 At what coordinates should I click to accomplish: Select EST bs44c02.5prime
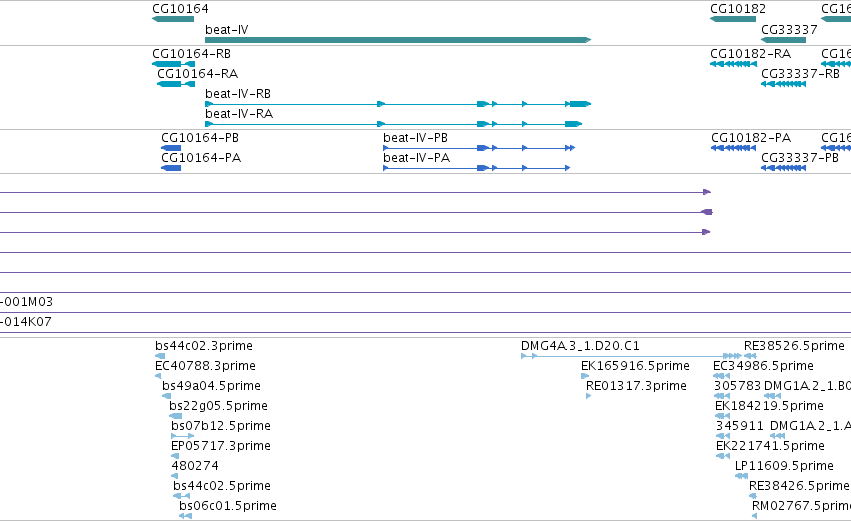[222, 486]
